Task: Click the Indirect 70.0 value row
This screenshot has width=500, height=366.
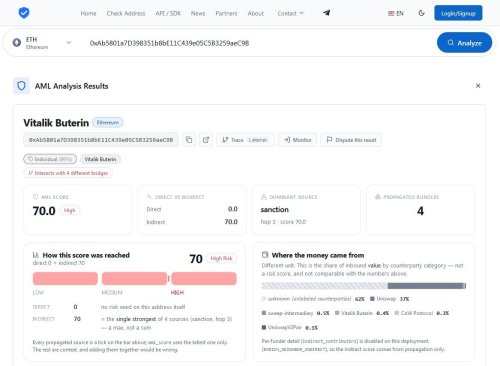Action: point(192,222)
